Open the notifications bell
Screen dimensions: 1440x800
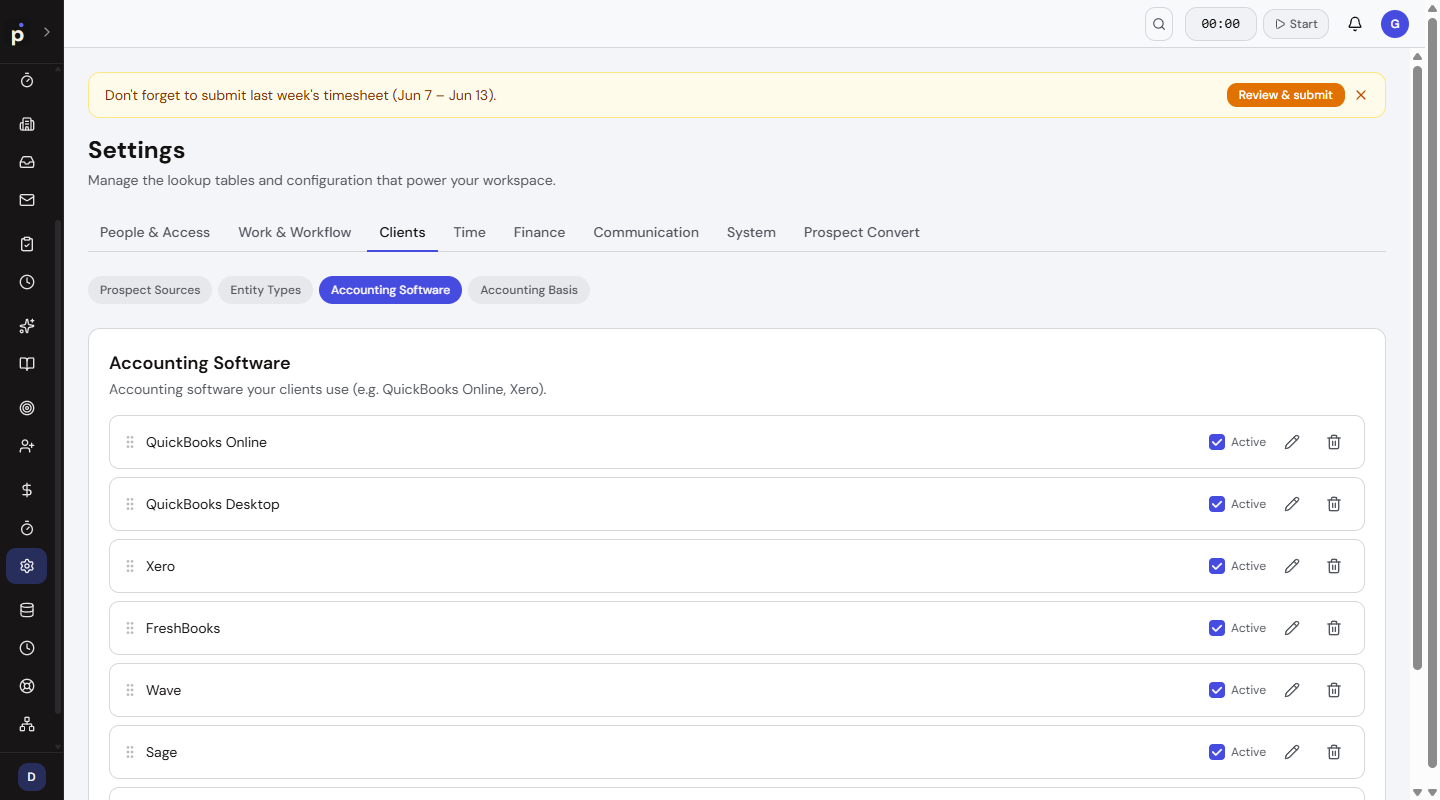(x=1355, y=24)
